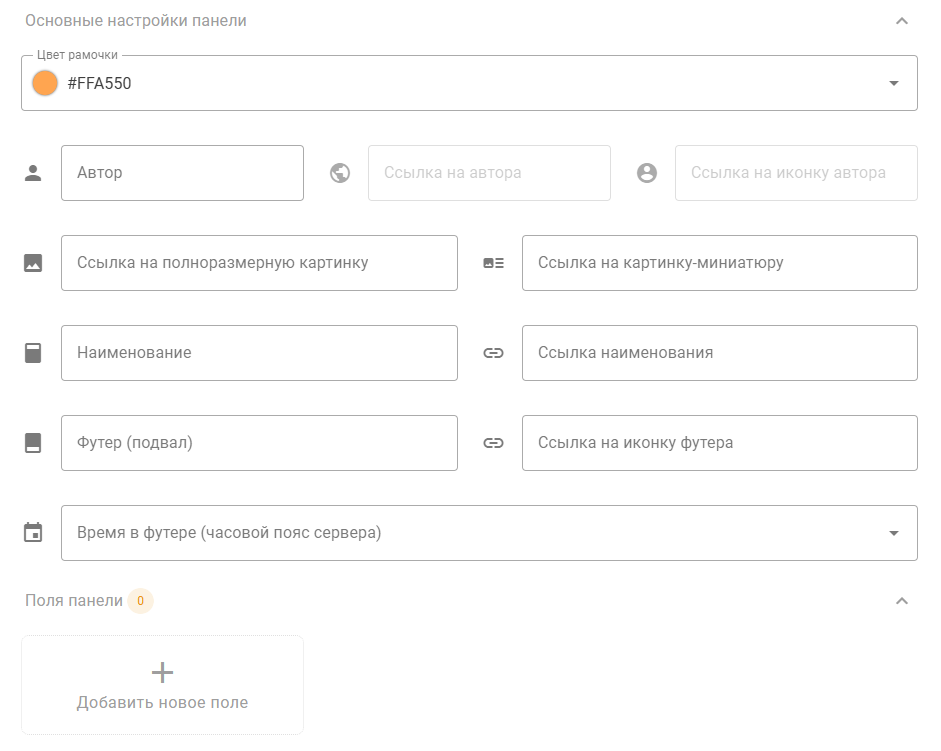Click the footer icon beside Футер (подвал)
The image size is (941, 751).
(33, 443)
